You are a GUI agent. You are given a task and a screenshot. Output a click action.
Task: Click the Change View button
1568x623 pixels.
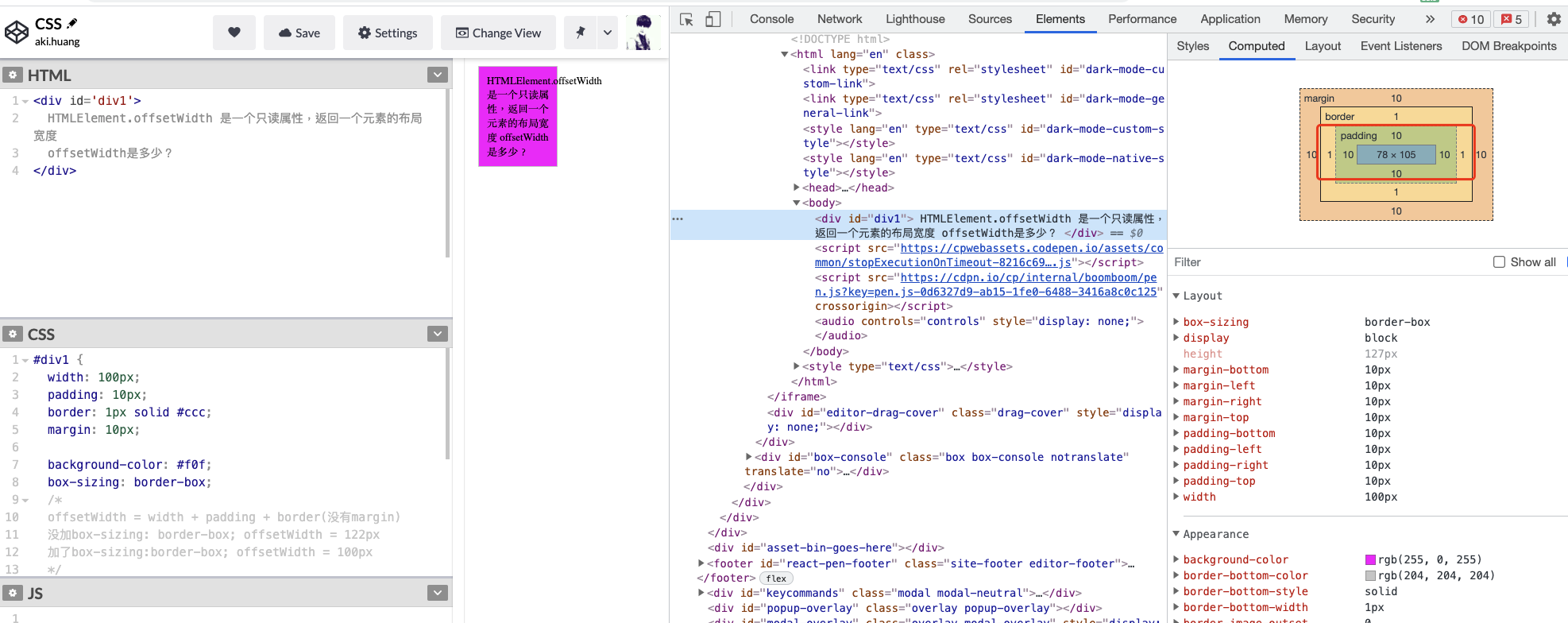(498, 33)
